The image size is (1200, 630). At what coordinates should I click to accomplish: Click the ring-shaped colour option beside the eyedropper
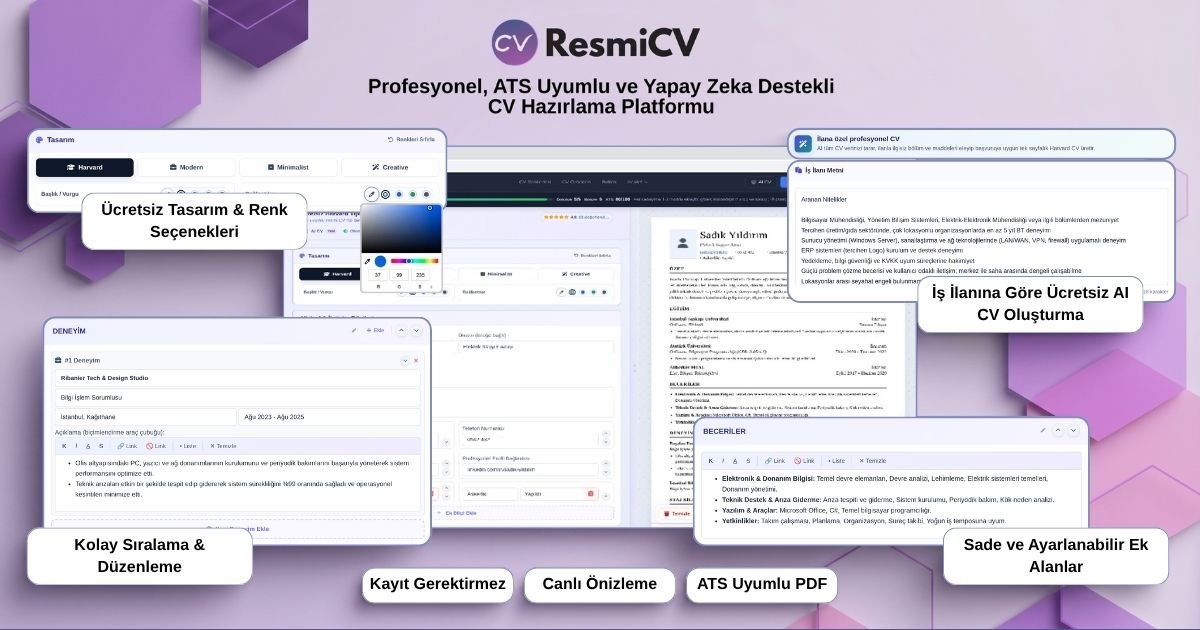[386, 194]
